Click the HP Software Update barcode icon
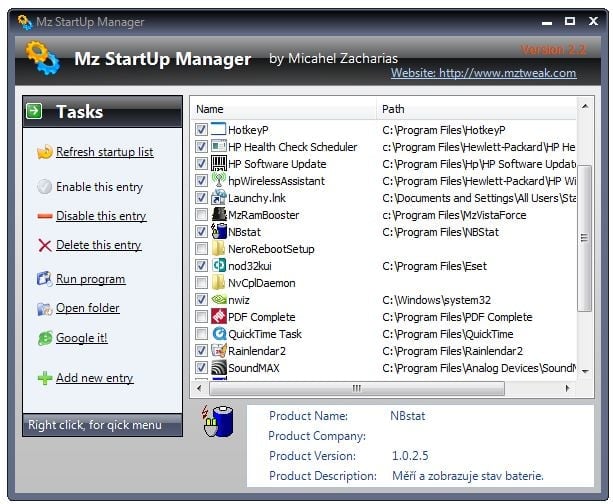Screen dimensions: 613x504 click(219, 163)
